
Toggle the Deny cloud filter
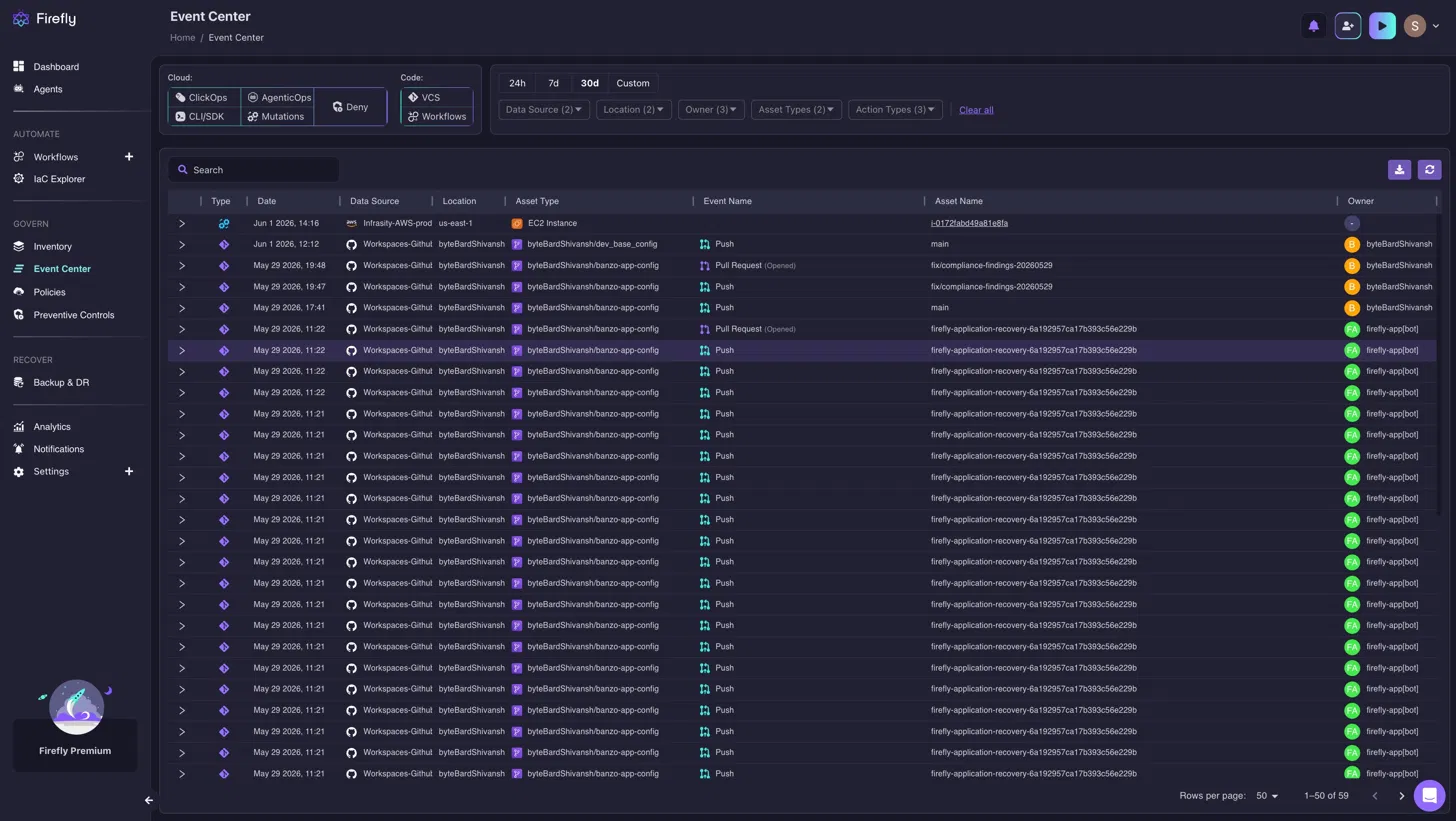[351, 107]
